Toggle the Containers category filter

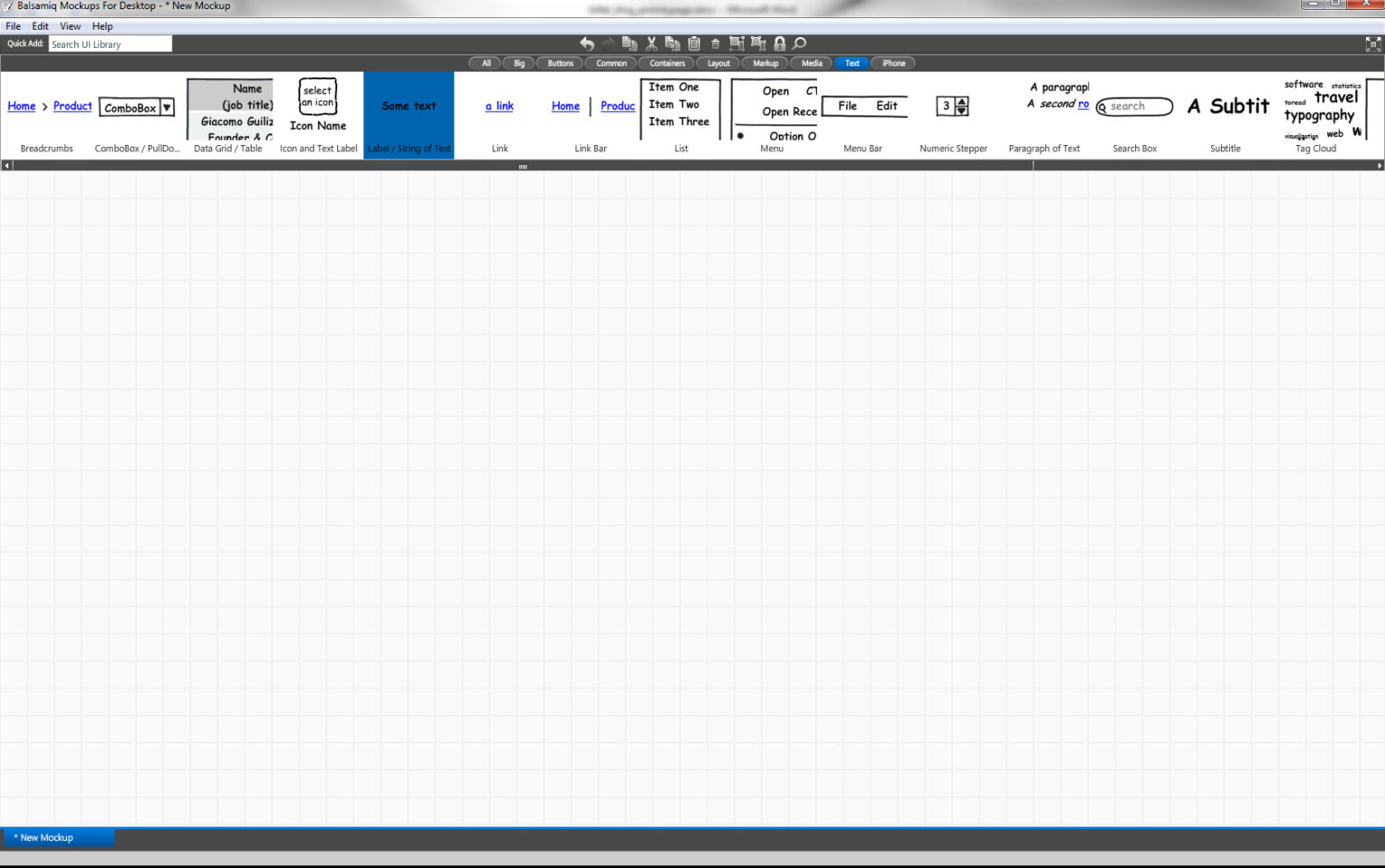[x=666, y=63]
